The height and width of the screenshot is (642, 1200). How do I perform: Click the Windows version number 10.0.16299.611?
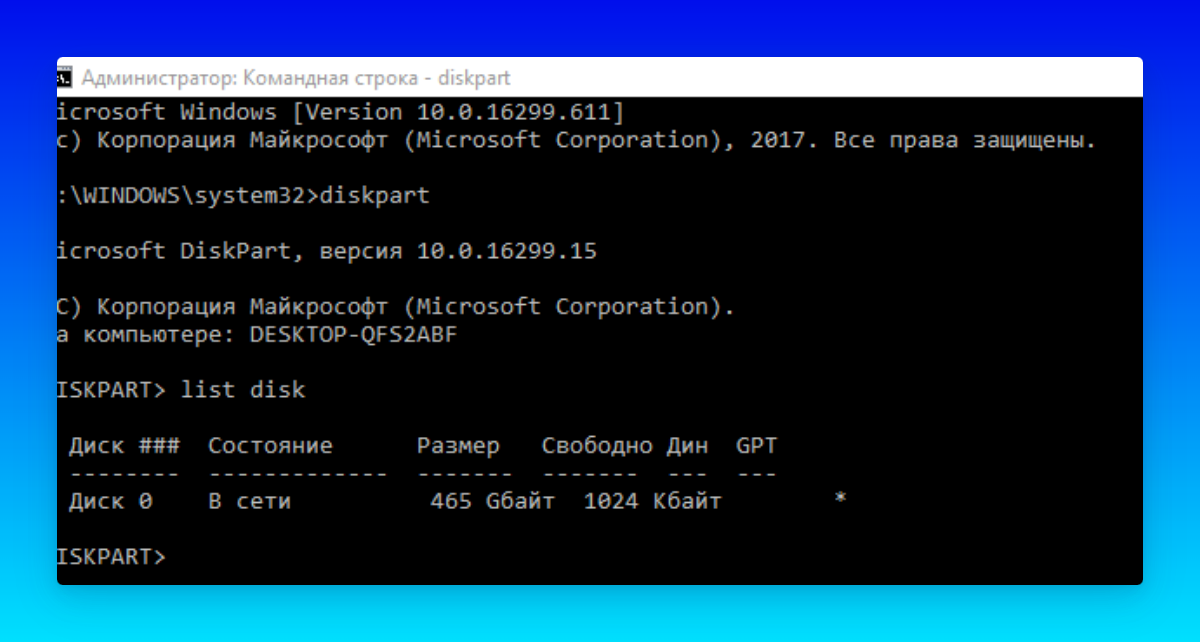click(518, 111)
